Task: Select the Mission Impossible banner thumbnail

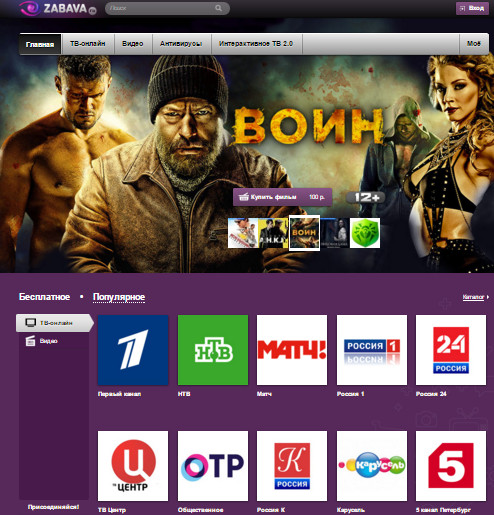Action: click(243, 233)
